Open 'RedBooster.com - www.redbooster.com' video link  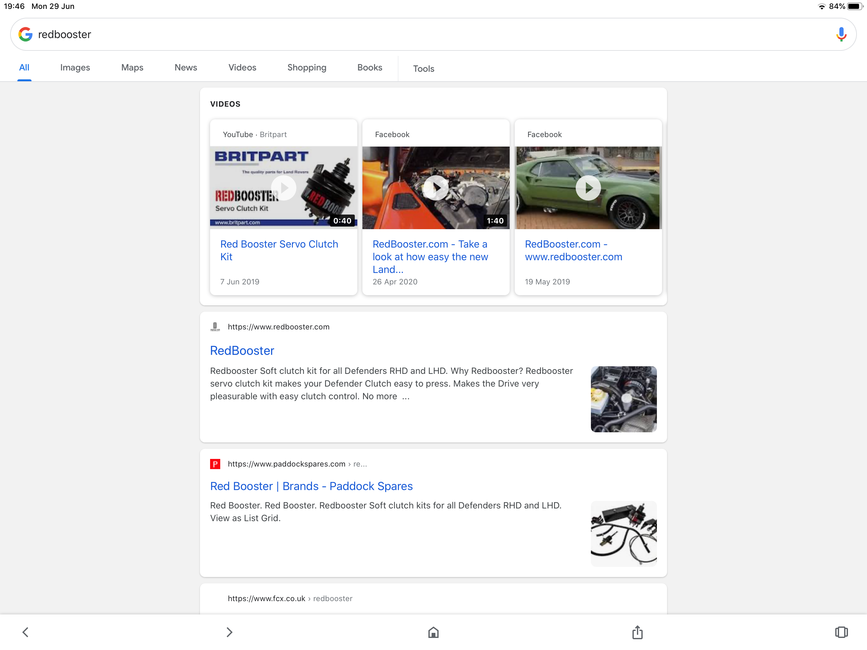573,250
